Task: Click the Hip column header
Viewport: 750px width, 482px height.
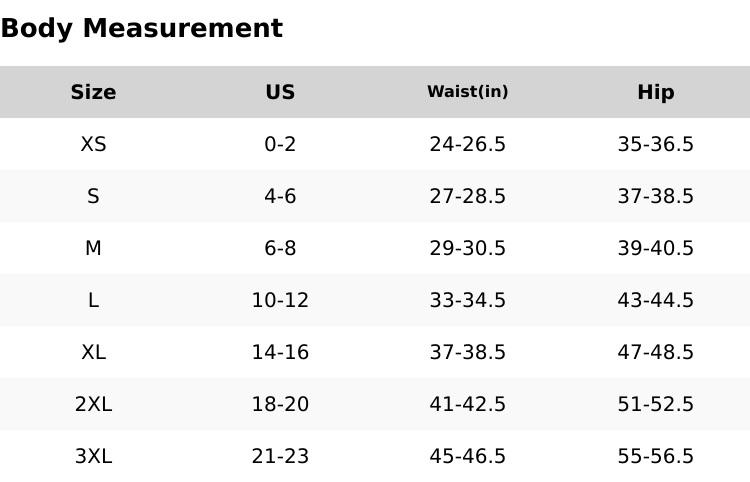Action: click(655, 92)
